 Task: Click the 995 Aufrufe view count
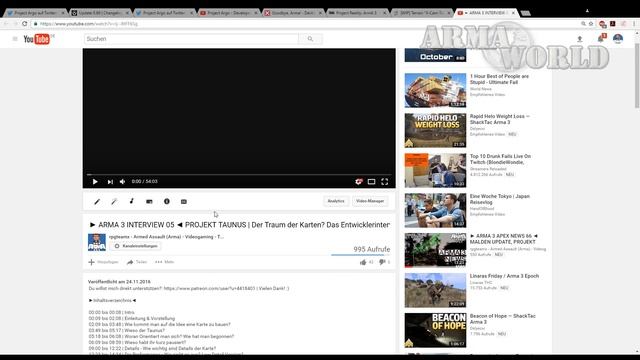click(371, 249)
